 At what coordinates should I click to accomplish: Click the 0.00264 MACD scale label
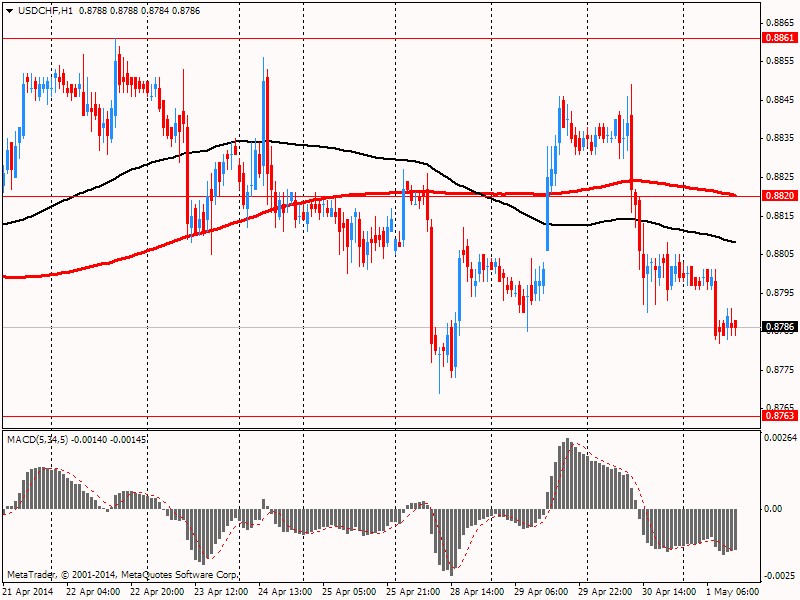tap(781, 438)
